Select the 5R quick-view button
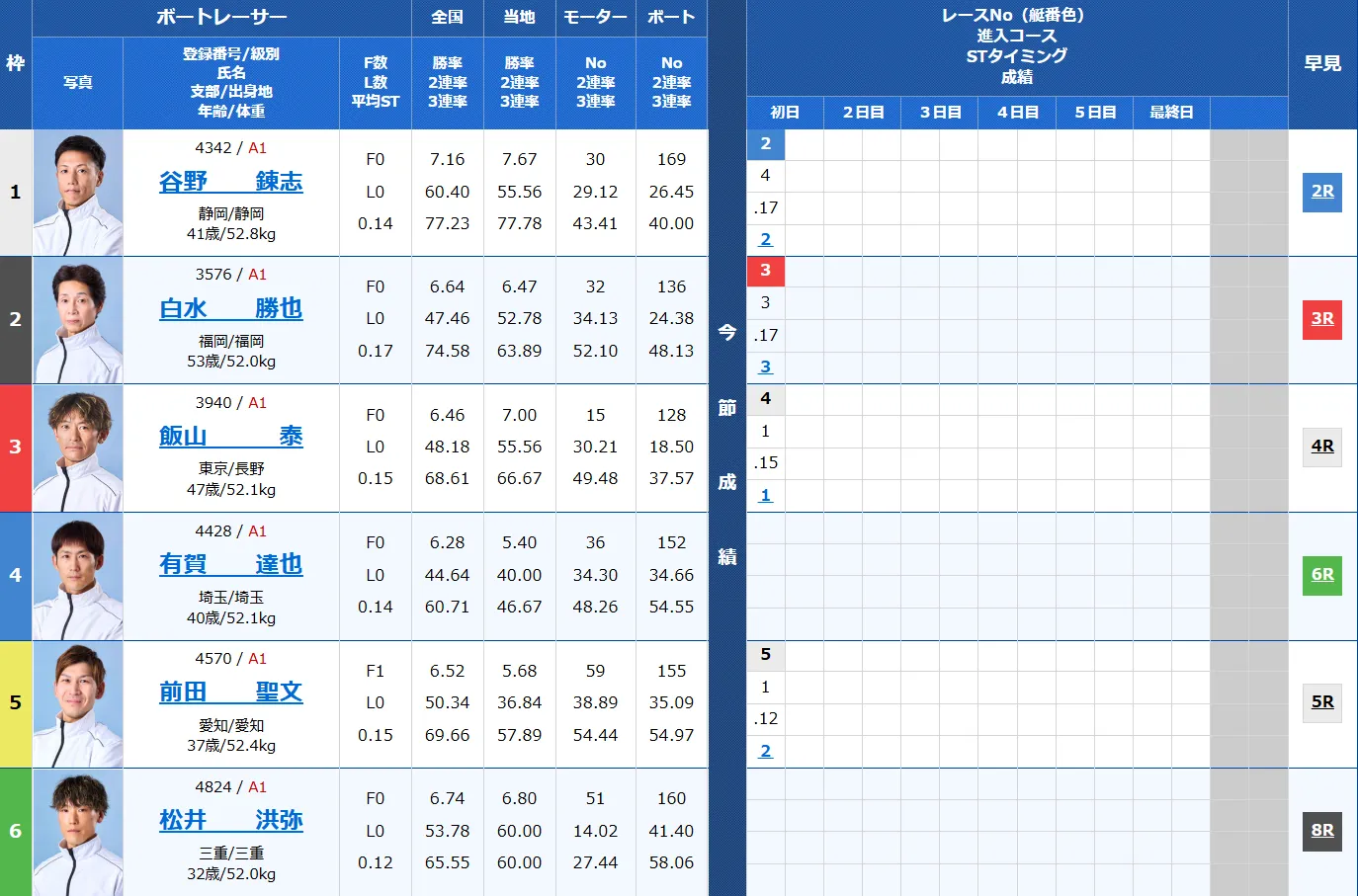Screen dimensions: 1358x896 1321,702
